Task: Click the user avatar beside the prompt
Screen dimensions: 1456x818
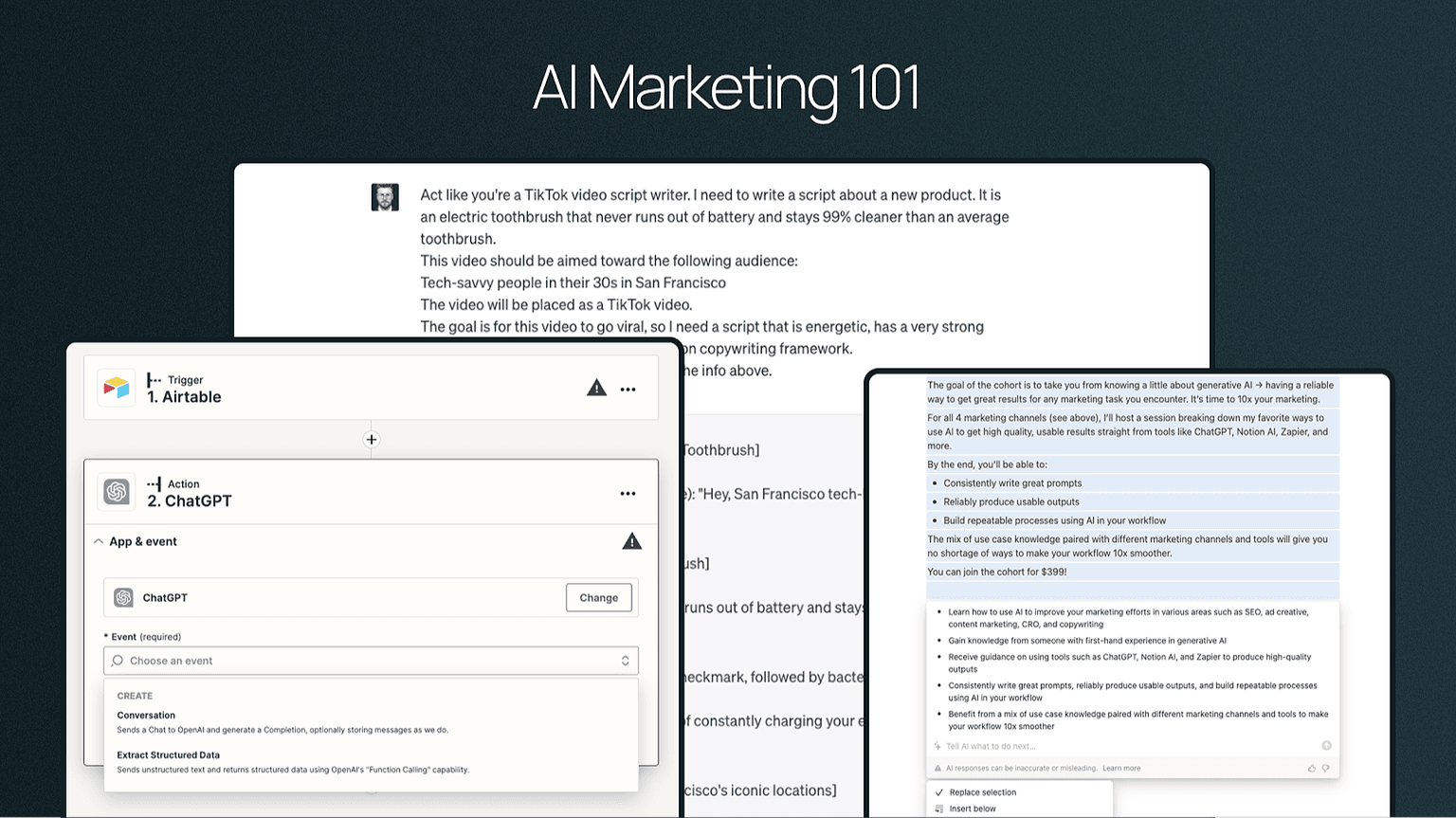Action: tap(385, 197)
